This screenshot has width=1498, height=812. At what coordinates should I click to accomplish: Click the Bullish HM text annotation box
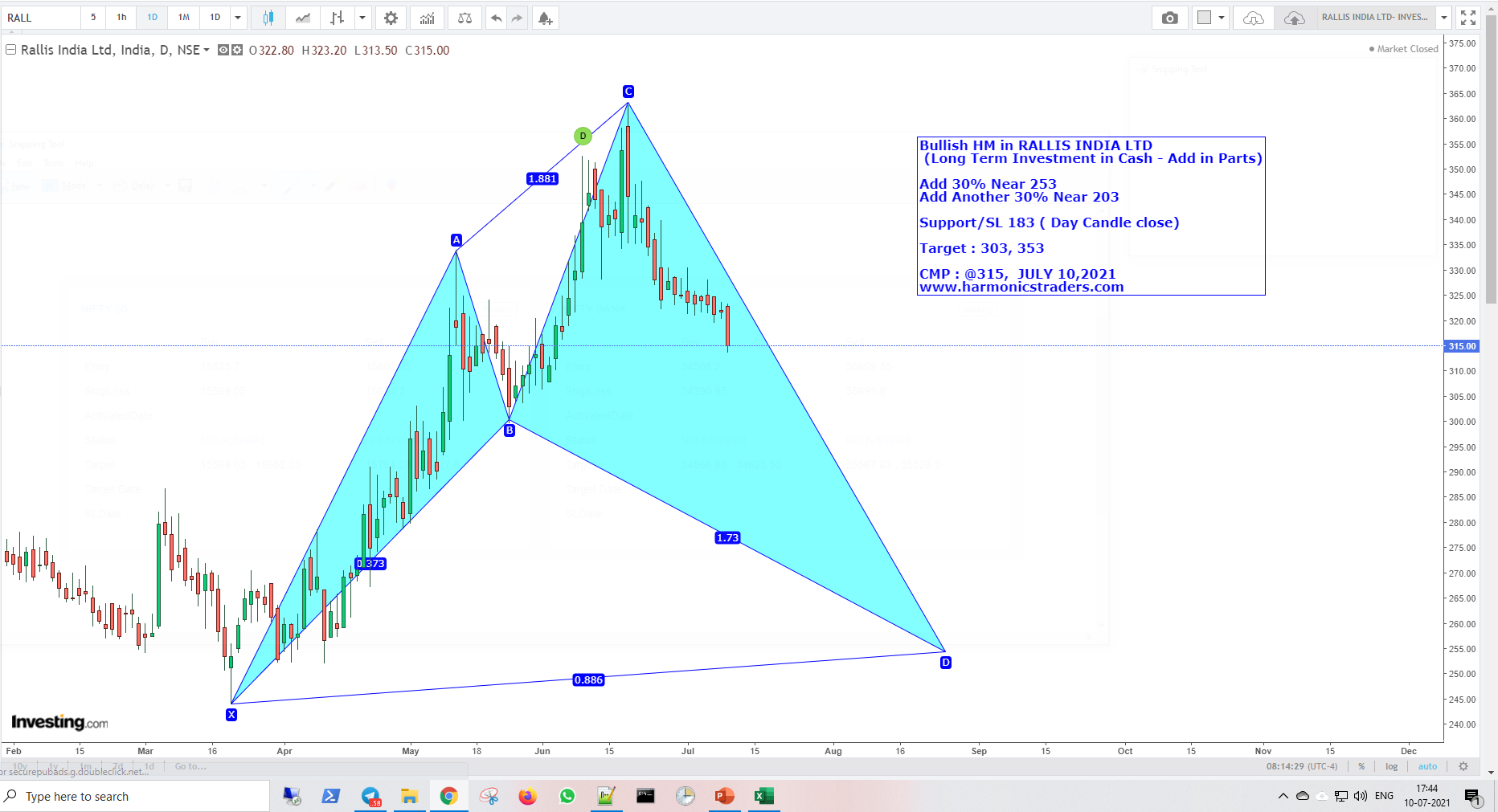(1091, 216)
